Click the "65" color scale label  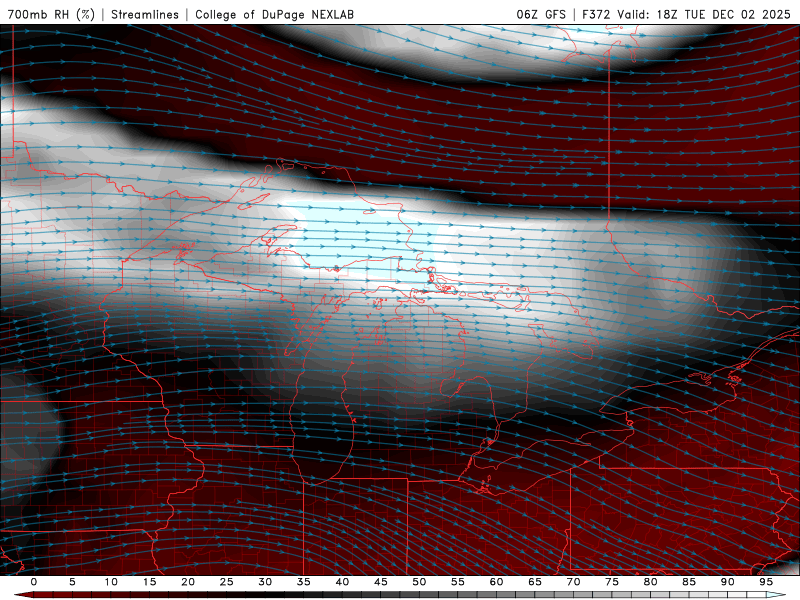pyautogui.click(x=535, y=582)
